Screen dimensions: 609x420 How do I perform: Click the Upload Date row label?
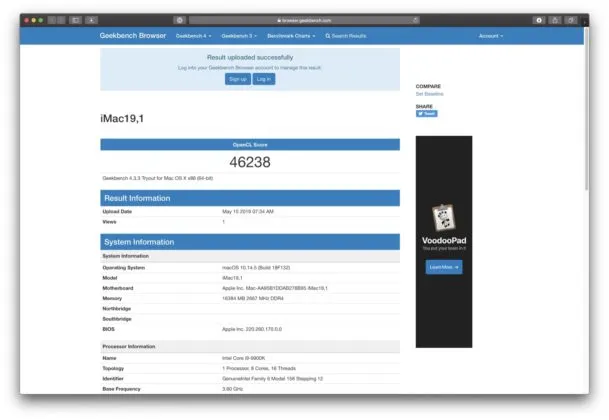[x=117, y=211]
